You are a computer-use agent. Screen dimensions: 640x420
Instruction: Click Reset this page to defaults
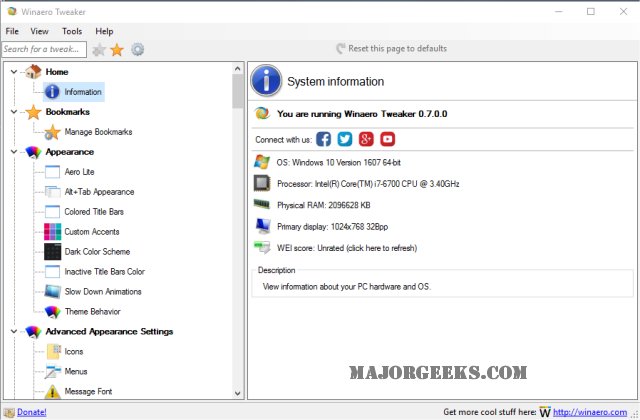click(397, 49)
